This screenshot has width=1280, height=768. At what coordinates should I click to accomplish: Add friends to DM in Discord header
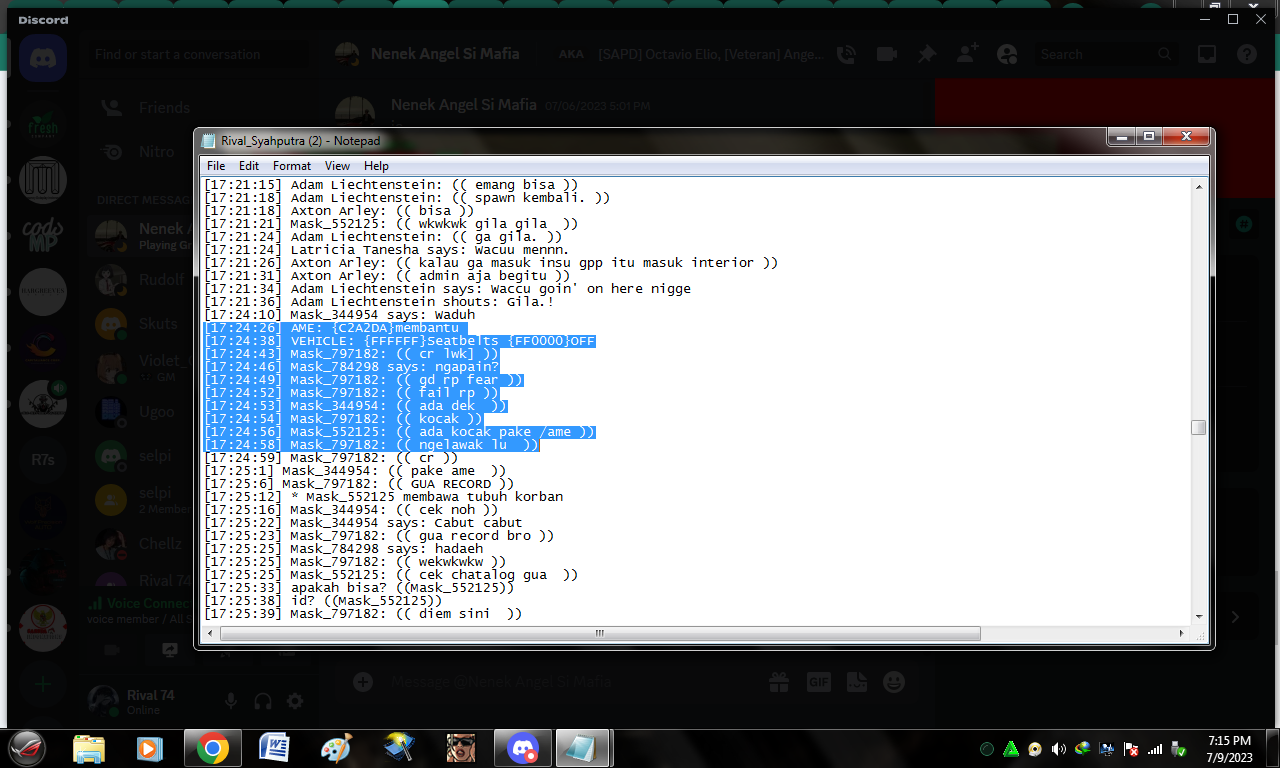tap(967, 54)
